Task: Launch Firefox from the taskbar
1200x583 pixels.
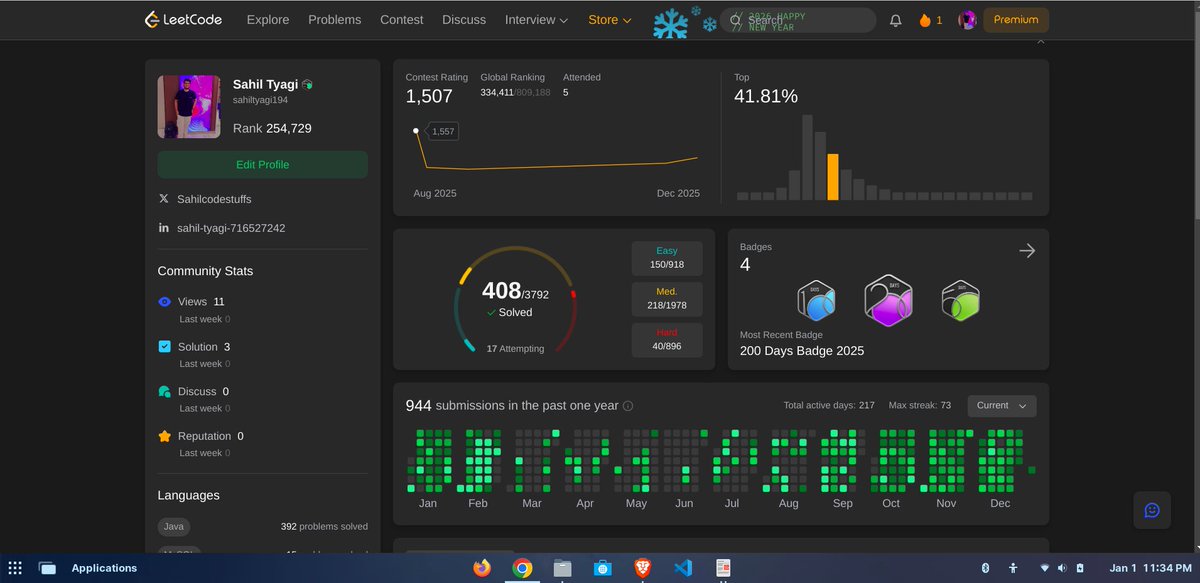Action: [482, 568]
